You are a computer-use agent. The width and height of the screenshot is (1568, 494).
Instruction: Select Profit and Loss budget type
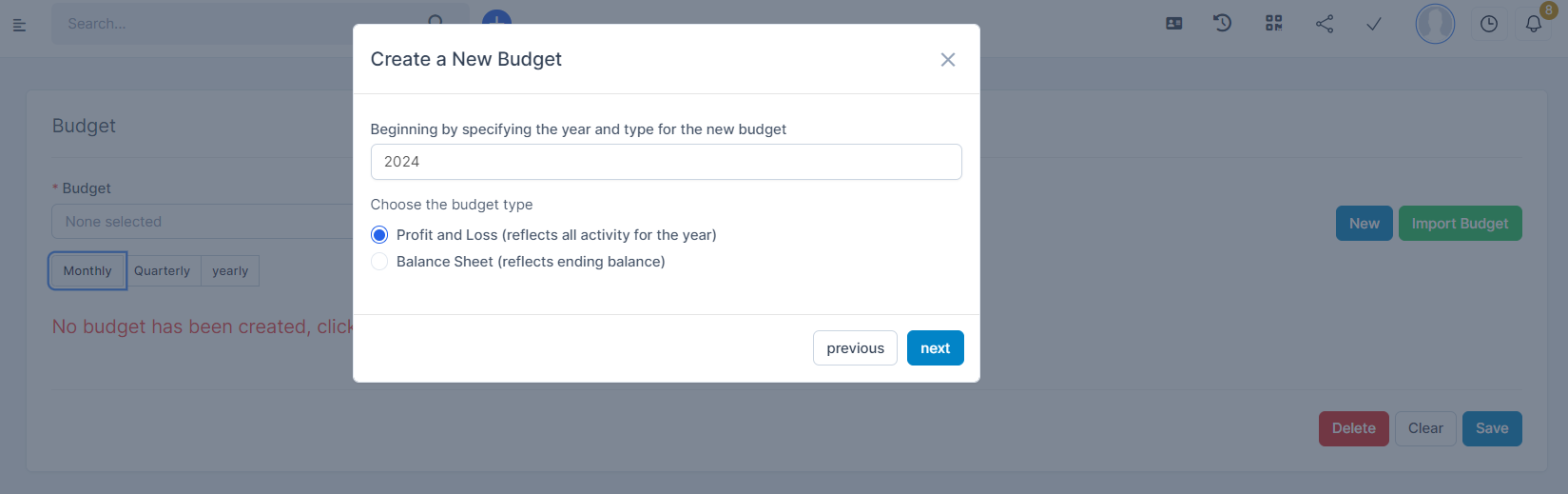pyautogui.click(x=379, y=235)
